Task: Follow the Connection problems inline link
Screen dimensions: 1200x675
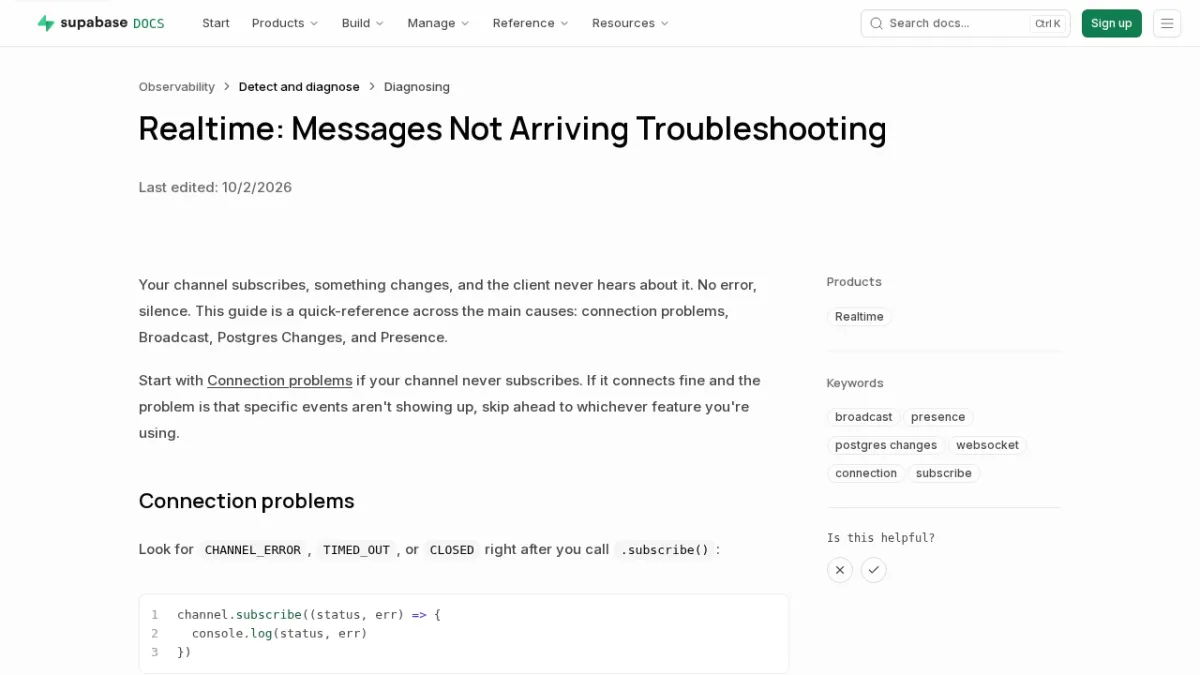Action: (280, 380)
